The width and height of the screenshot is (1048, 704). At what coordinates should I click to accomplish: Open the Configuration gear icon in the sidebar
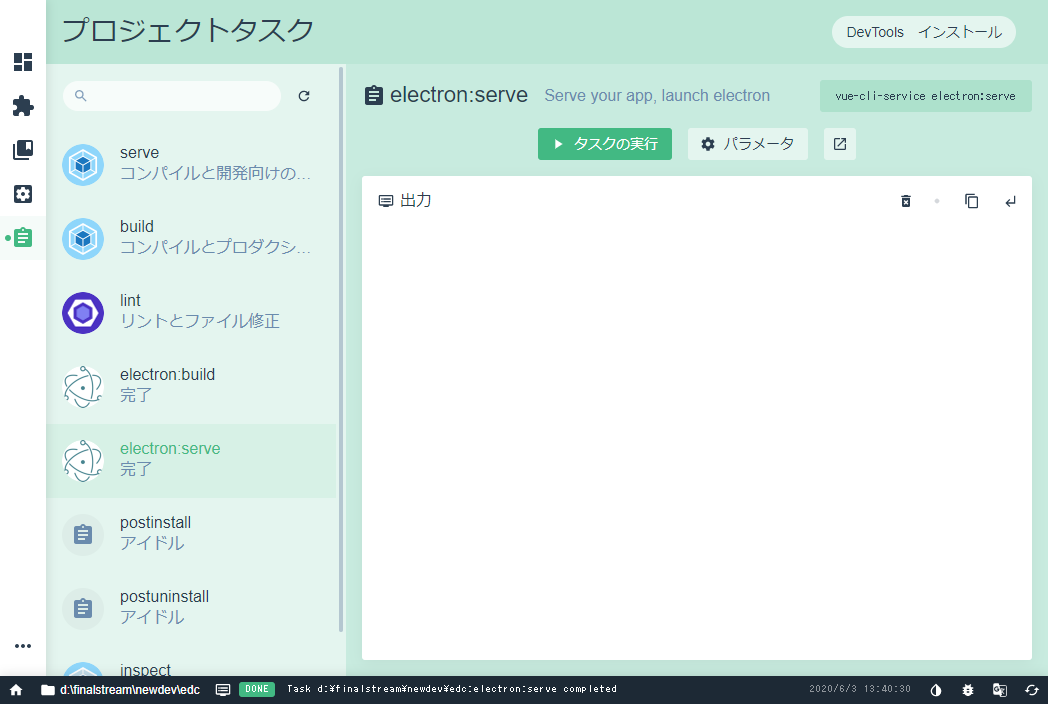[23, 194]
